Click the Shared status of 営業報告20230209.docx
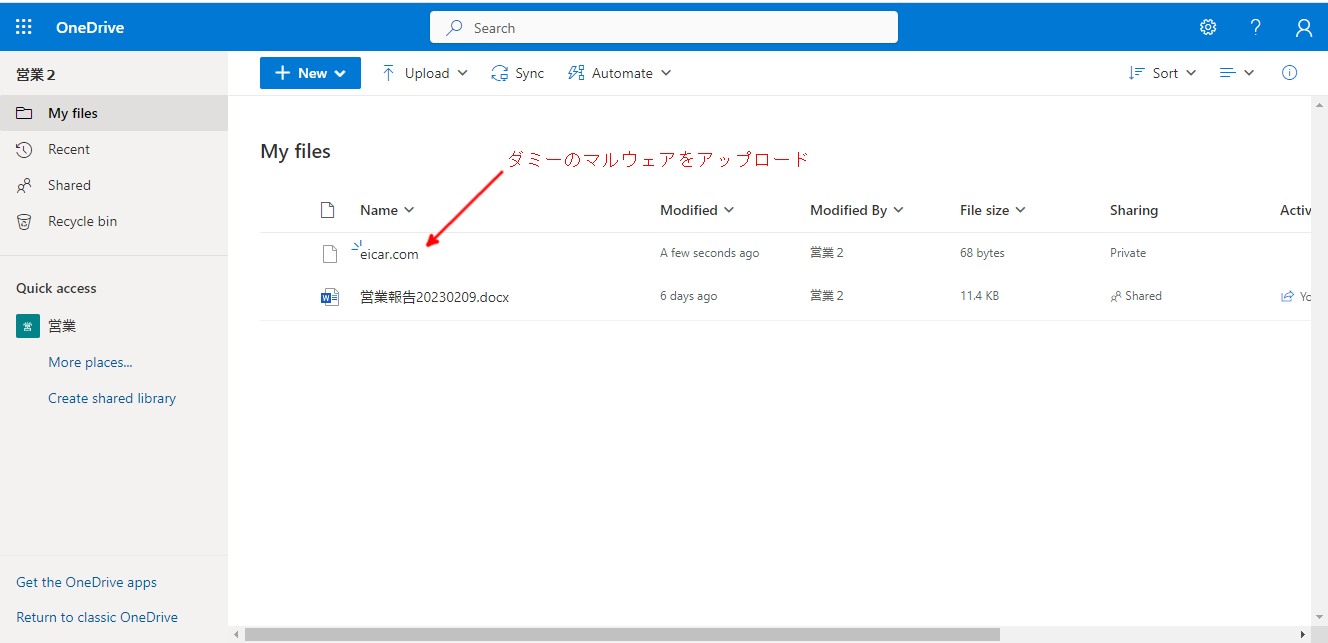 coord(1136,296)
